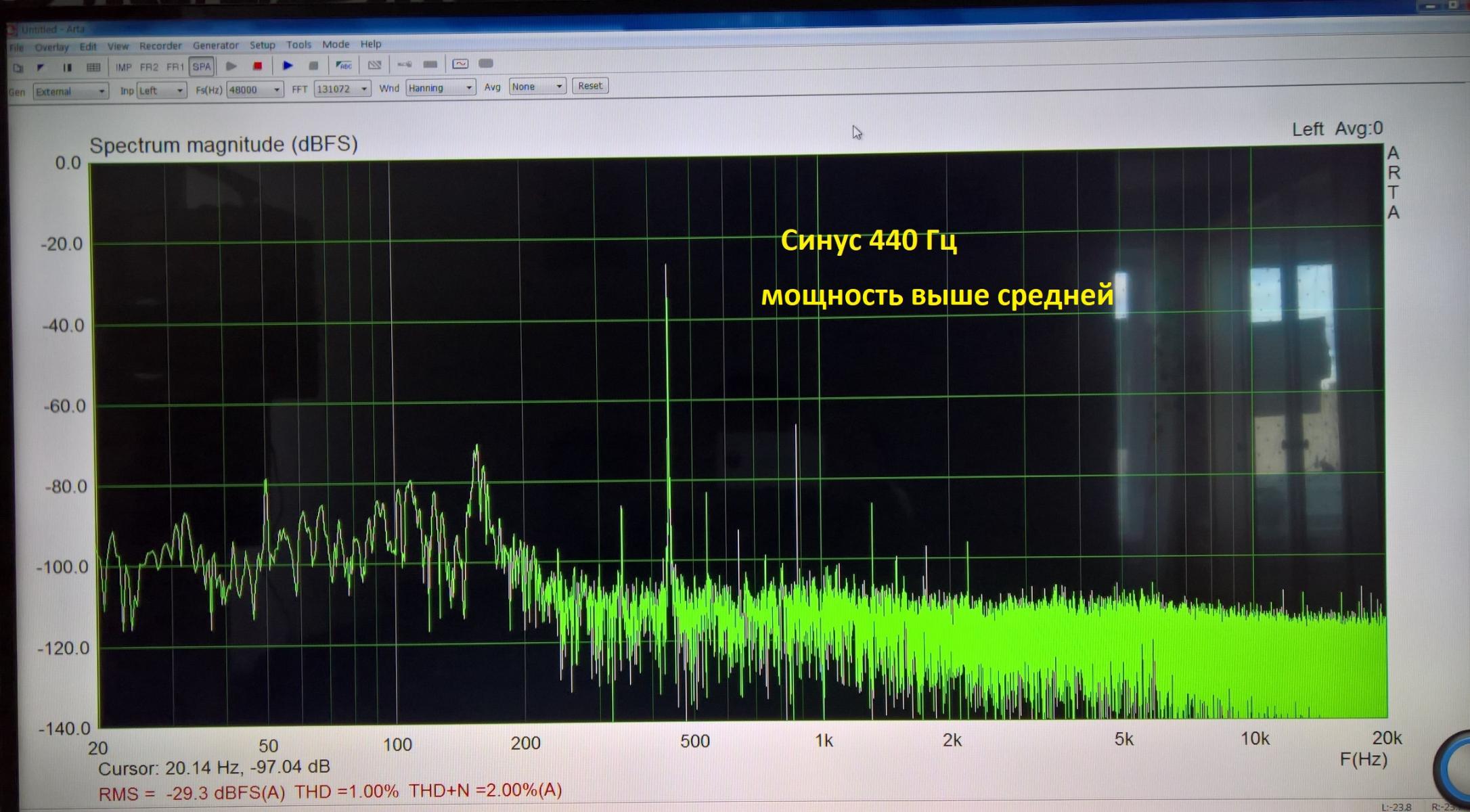Click the pause bars toolbar icon
The height and width of the screenshot is (812, 1470).
[67, 67]
